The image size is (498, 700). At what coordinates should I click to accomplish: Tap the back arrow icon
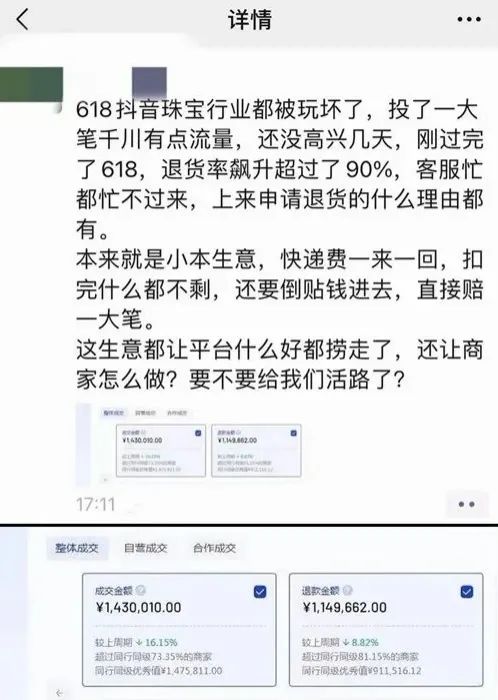tap(22, 20)
